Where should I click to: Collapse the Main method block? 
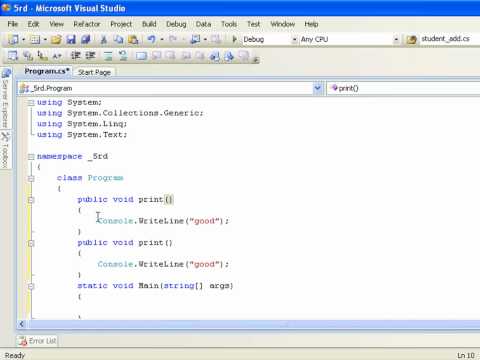[x=31, y=286]
